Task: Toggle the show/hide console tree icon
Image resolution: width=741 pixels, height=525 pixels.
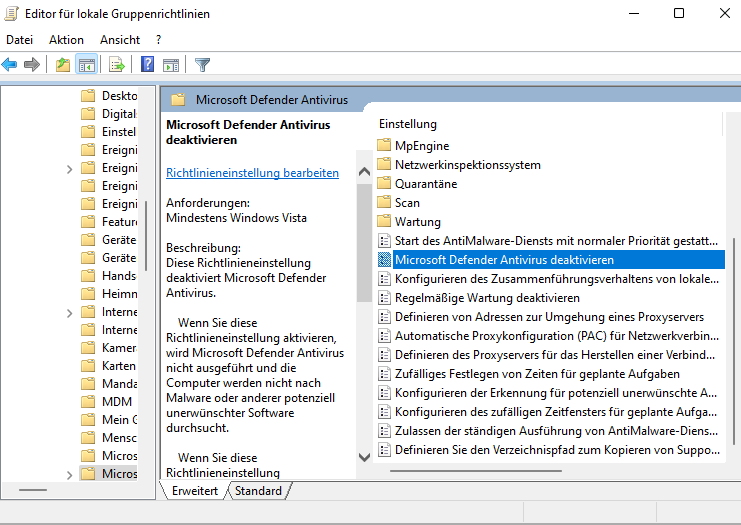Action: (x=86, y=64)
